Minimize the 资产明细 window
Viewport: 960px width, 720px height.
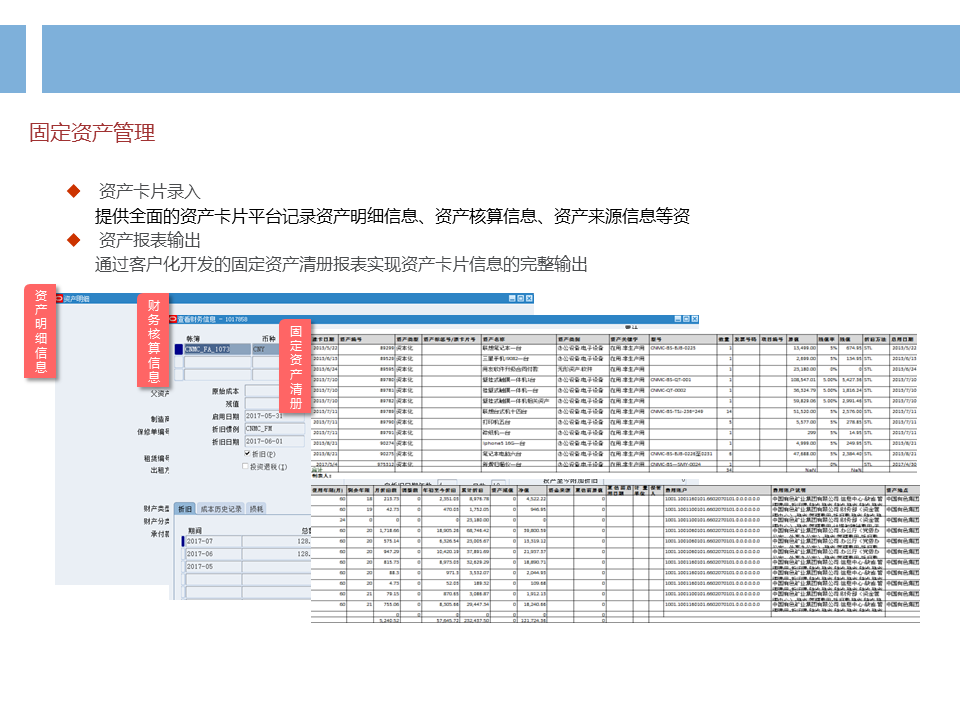[512, 298]
